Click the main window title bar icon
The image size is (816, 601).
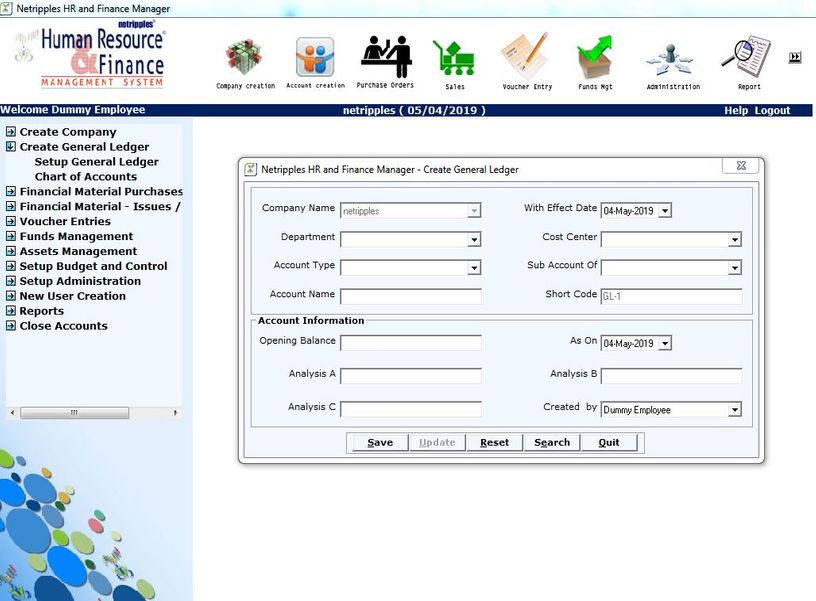[x=6, y=8]
